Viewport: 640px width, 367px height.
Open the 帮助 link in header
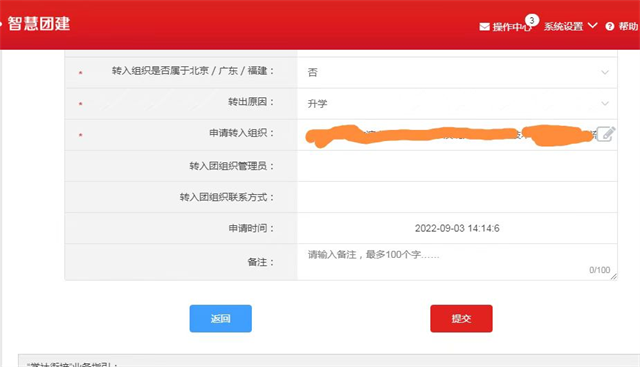pos(628,27)
